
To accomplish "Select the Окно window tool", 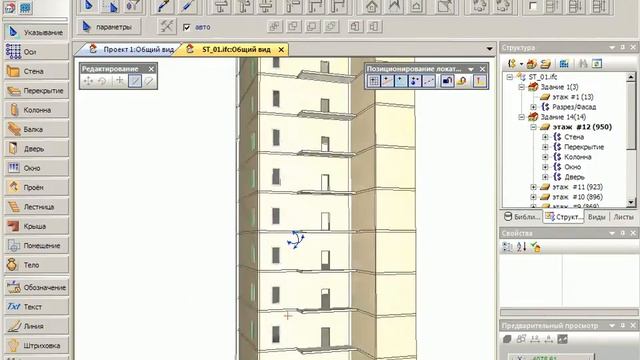I will [36, 168].
